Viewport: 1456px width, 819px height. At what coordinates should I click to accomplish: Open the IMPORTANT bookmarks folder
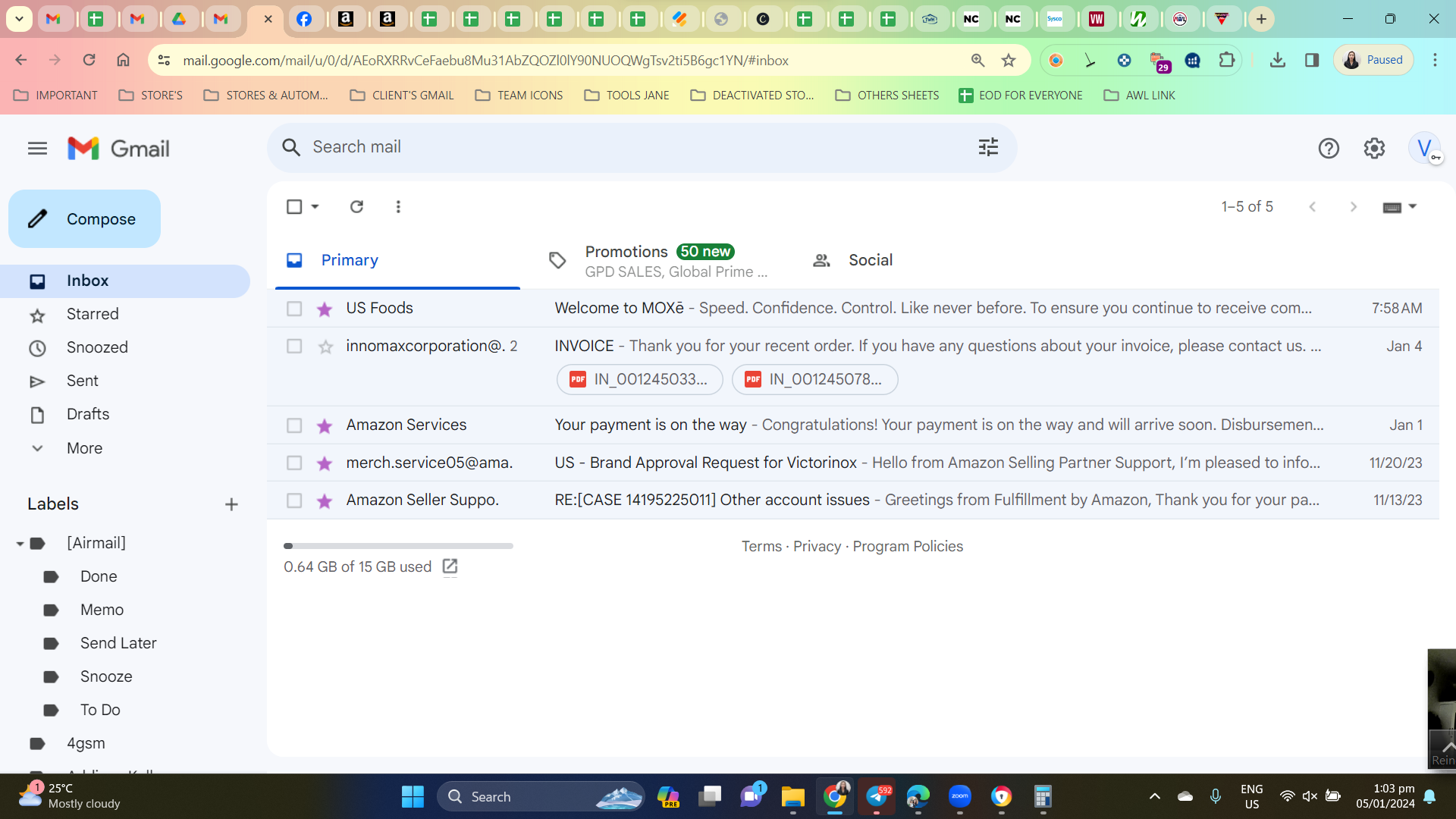coord(56,96)
